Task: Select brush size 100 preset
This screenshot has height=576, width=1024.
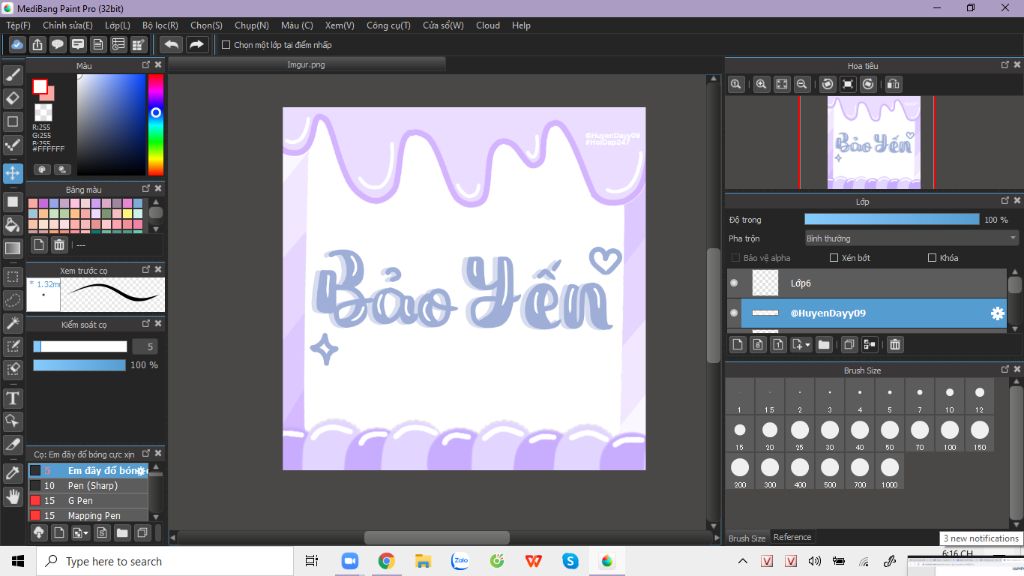Action: [x=950, y=435]
